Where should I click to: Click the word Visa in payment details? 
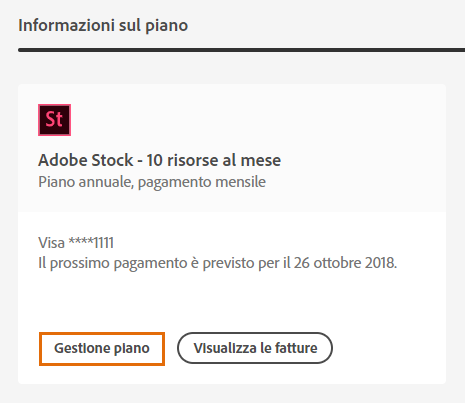51,243
